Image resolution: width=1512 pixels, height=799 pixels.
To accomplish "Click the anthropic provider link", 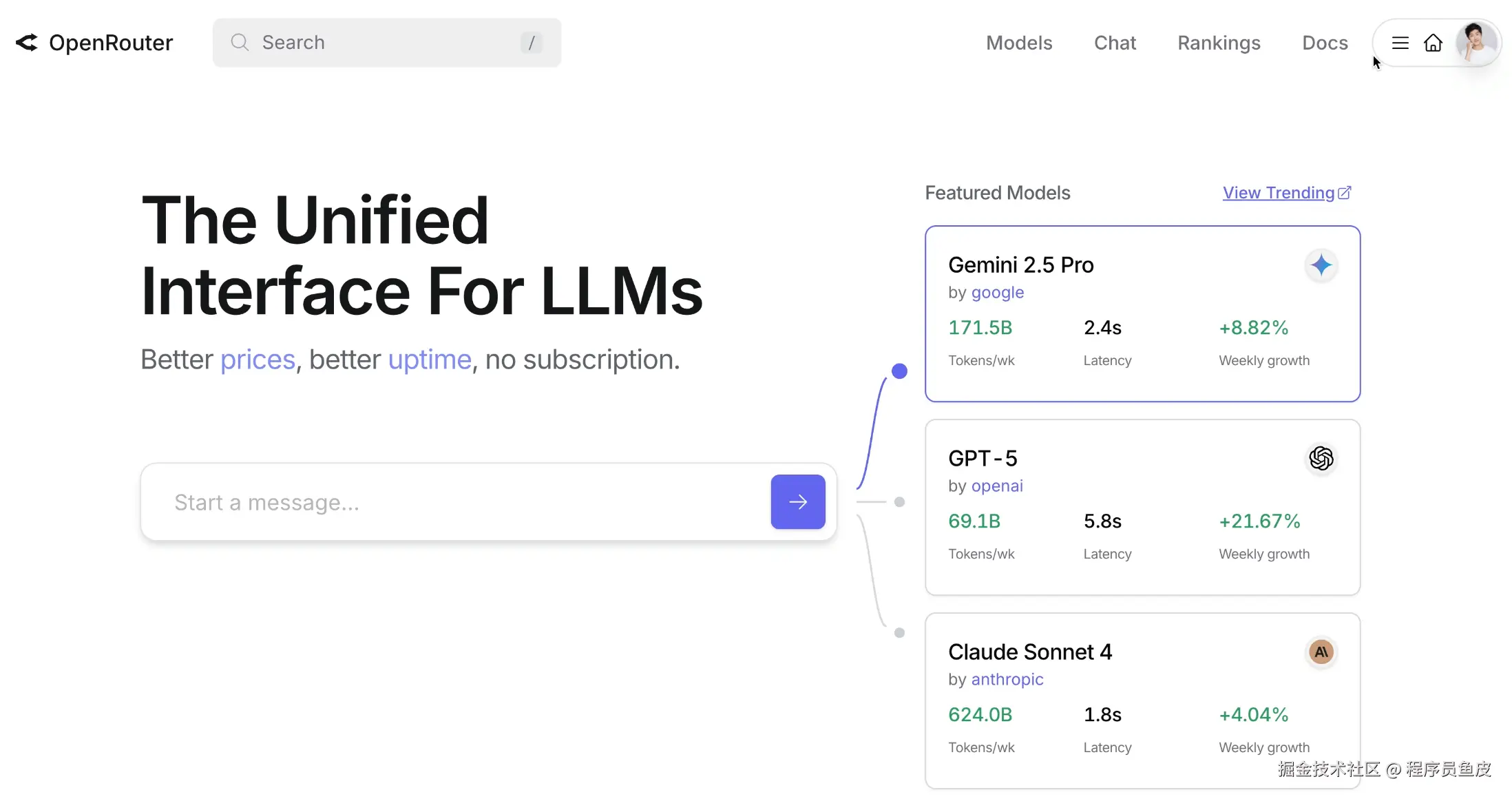I will (1007, 680).
